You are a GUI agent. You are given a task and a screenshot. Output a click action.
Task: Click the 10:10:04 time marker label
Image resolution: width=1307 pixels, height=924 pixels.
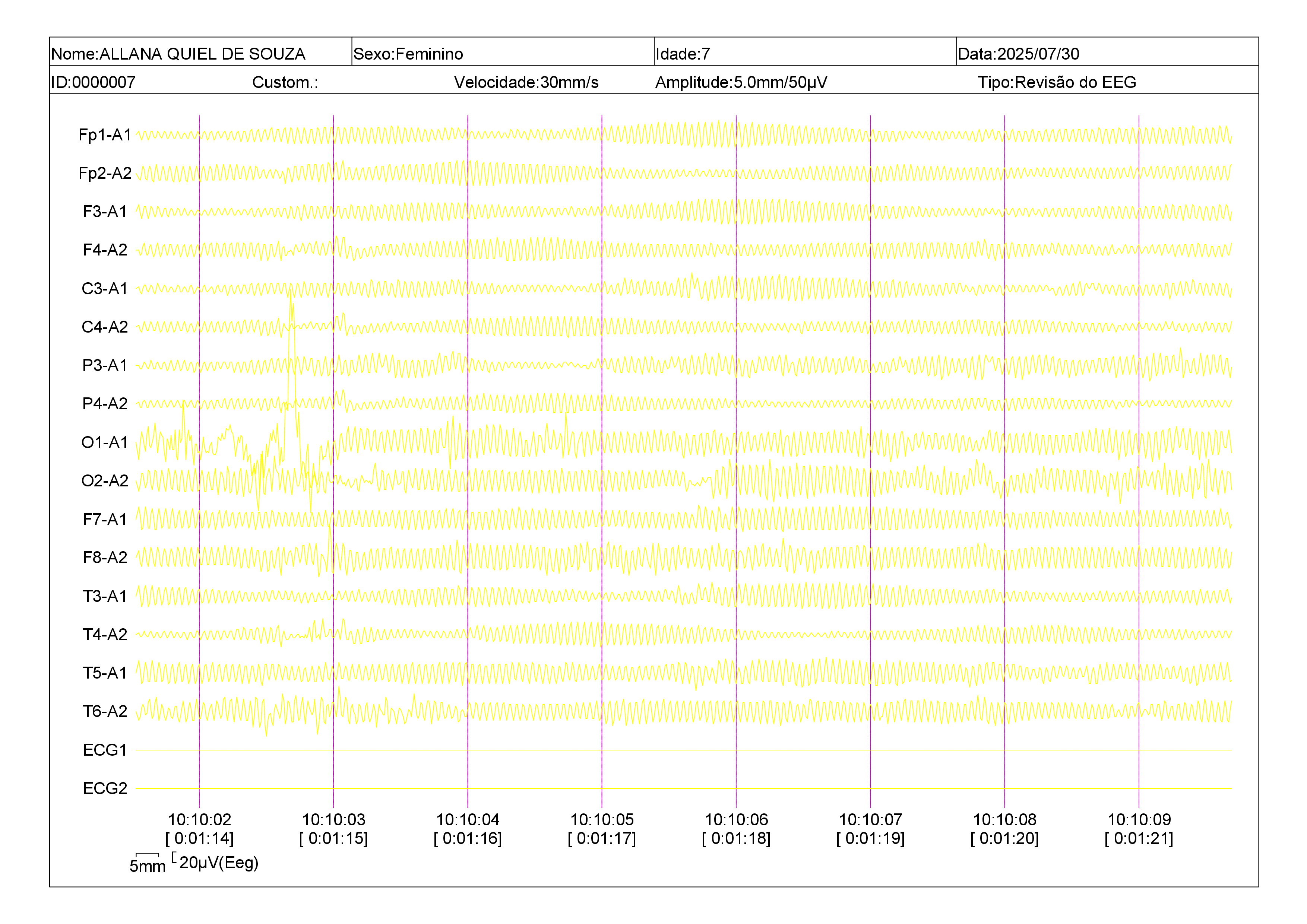point(468,819)
